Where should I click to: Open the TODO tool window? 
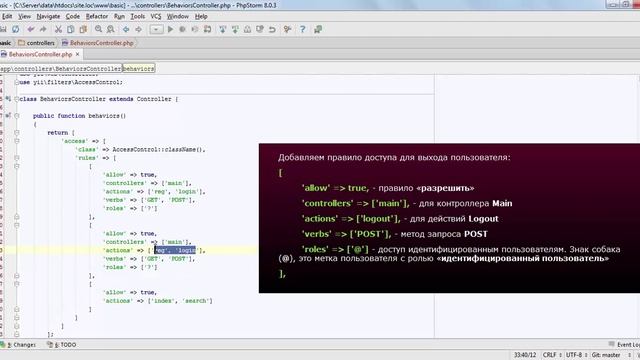click(62, 345)
